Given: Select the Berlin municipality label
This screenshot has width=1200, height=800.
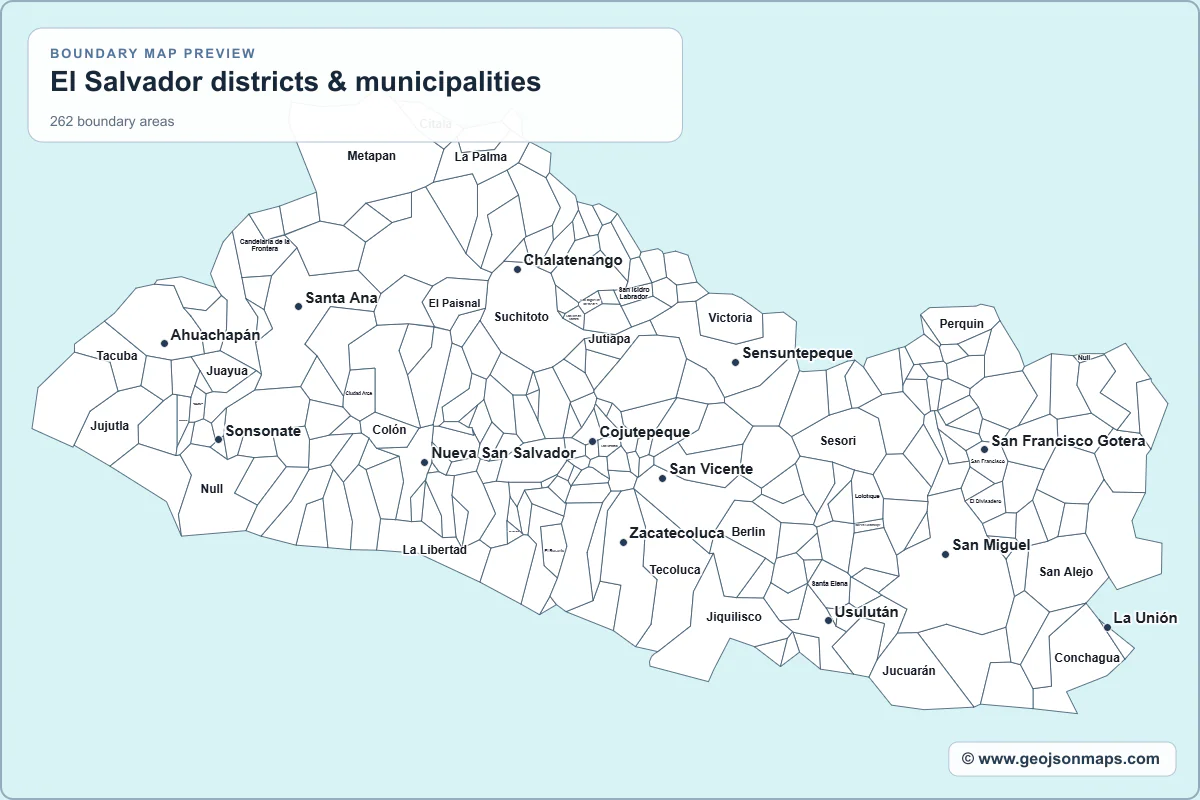Looking at the screenshot, I should [748, 532].
